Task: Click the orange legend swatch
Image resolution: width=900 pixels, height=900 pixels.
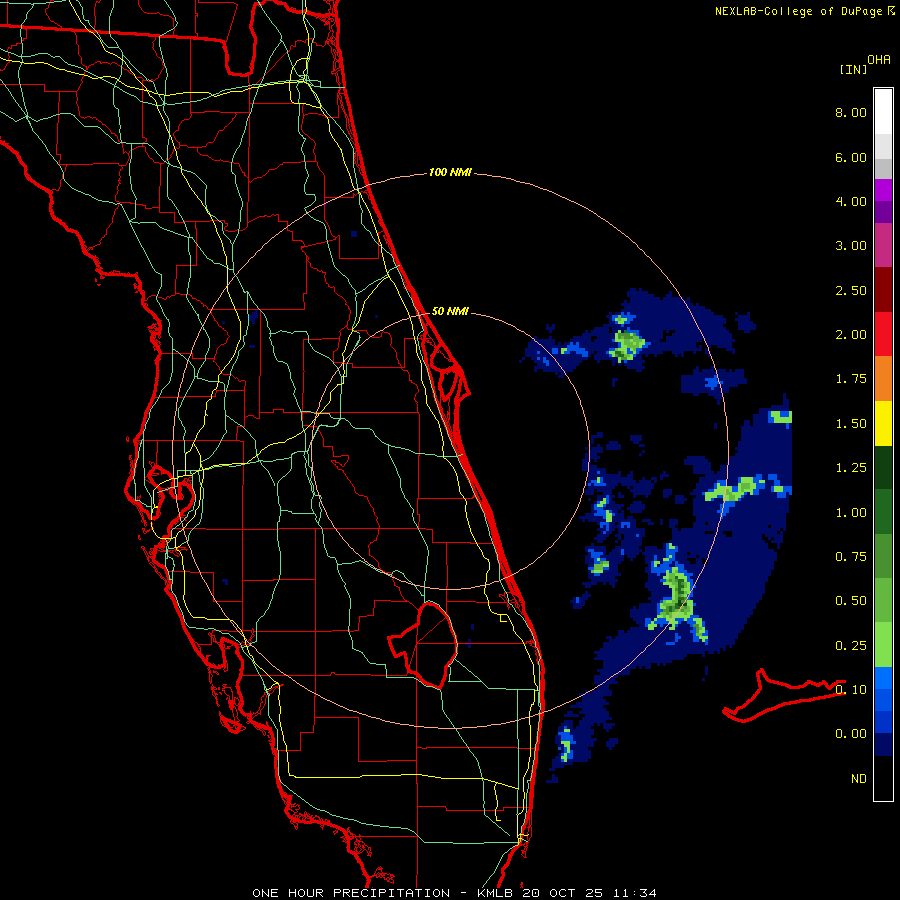Action: click(883, 378)
